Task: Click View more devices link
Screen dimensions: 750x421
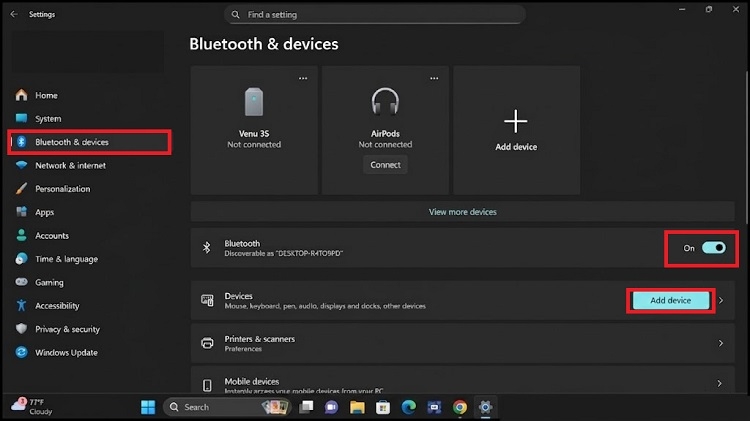Action: pos(462,212)
